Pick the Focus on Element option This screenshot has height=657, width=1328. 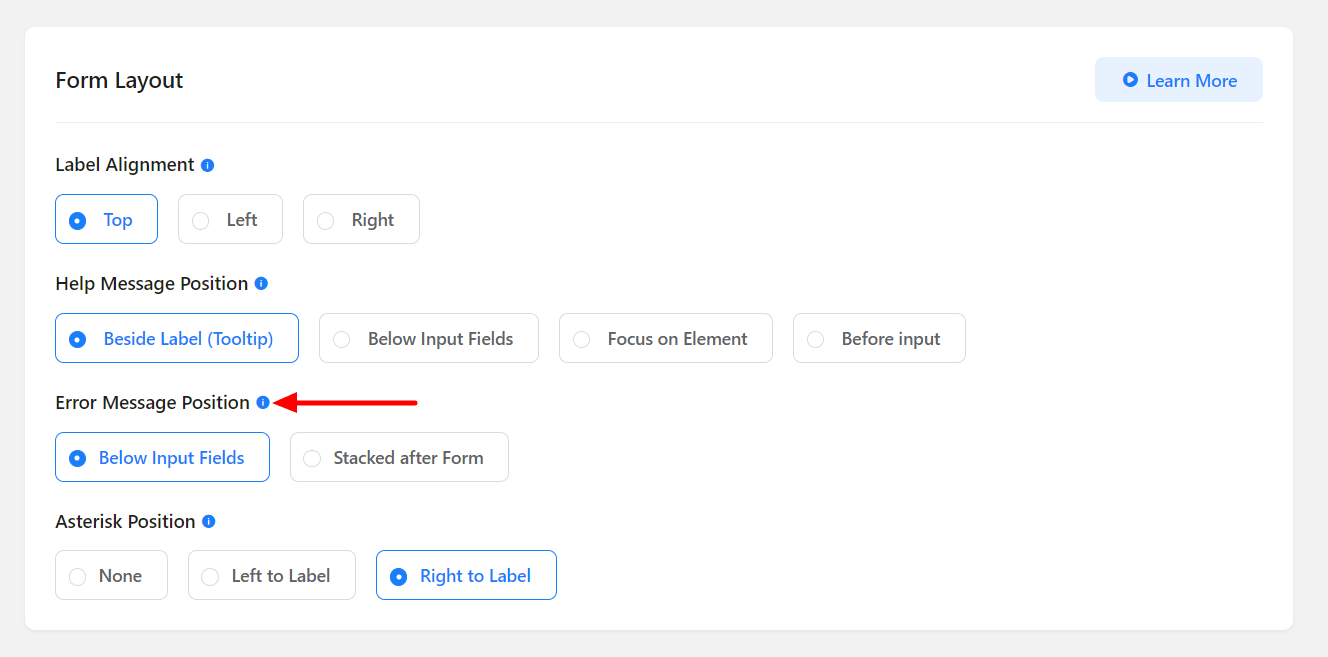[666, 339]
